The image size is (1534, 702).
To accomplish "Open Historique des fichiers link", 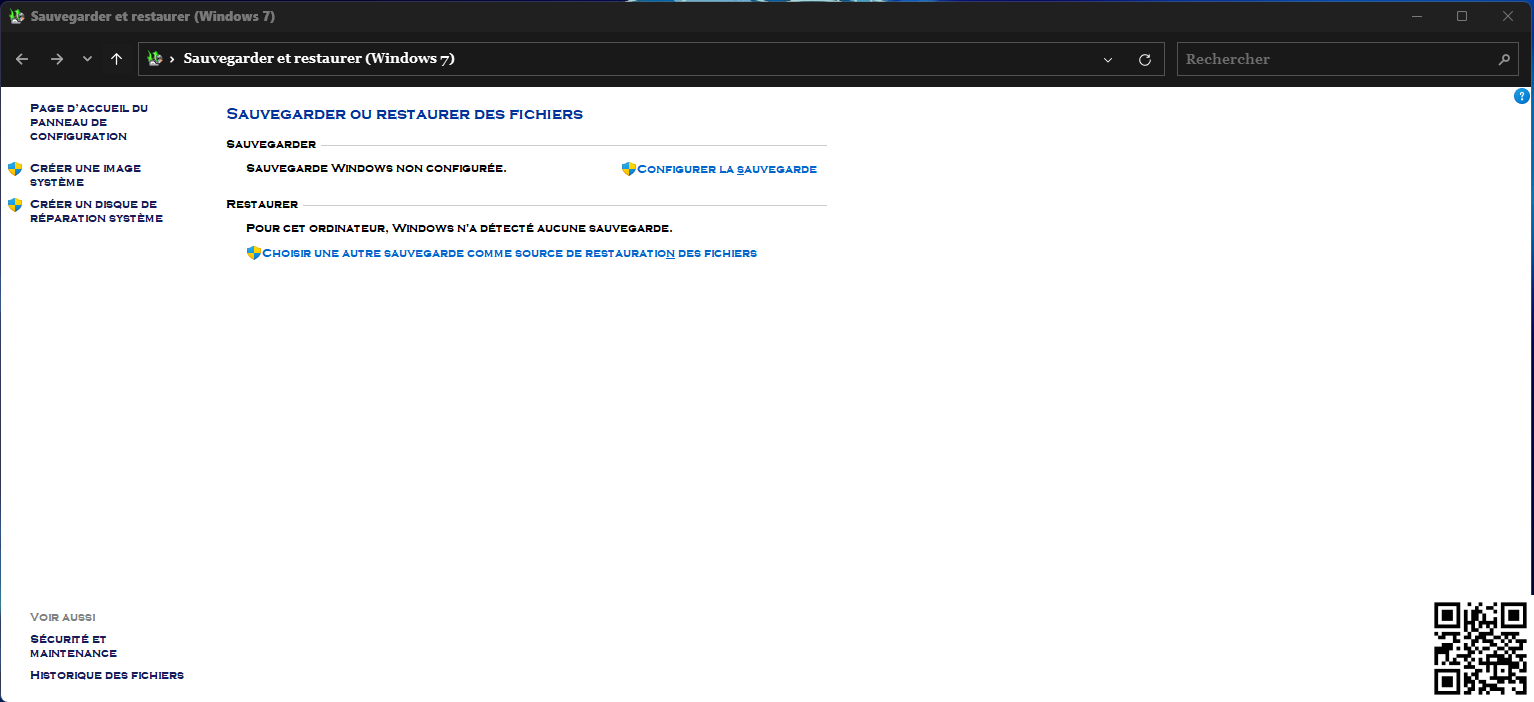I will 107,675.
